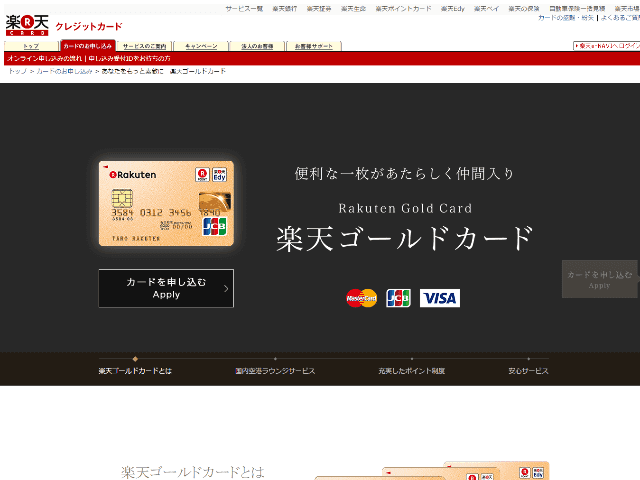Viewport: 640px width, 480px height.
Task: Open the トップ tab
Action: pyautogui.click(x=31, y=46)
